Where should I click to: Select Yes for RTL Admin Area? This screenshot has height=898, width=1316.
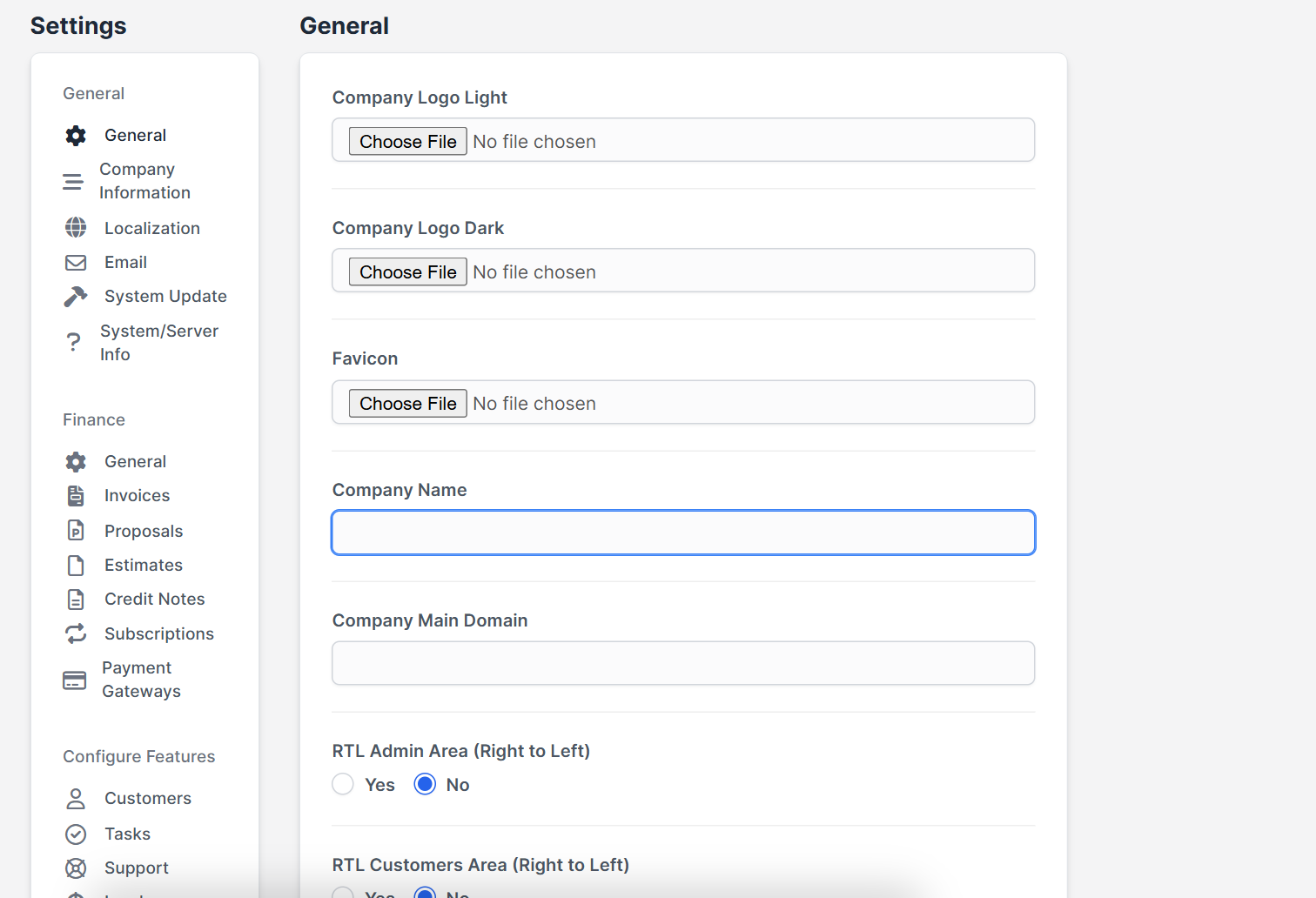click(x=343, y=784)
